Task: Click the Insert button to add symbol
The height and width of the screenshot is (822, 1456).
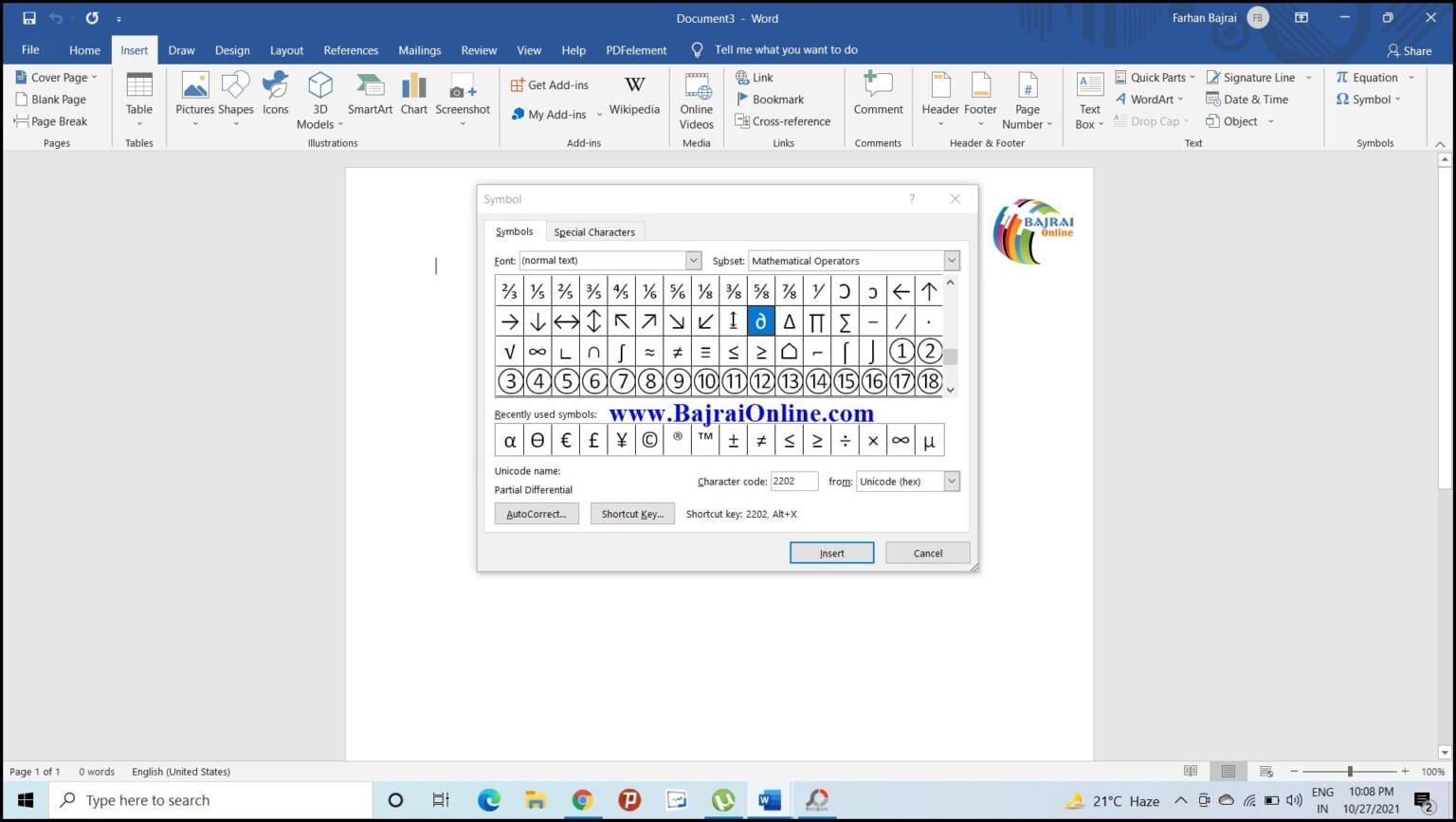Action: 831,553
